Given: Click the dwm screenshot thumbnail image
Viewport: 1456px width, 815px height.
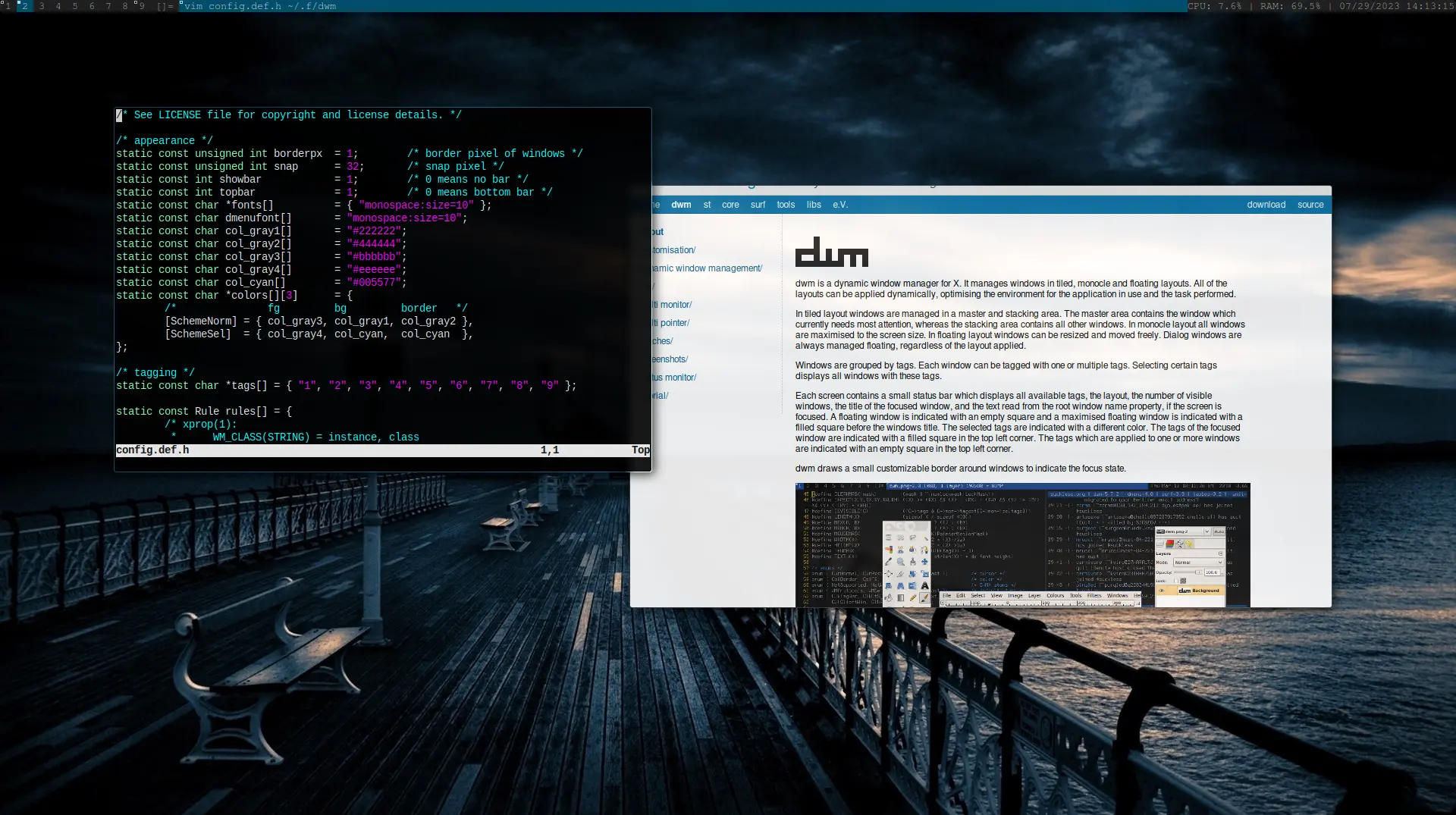Looking at the screenshot, I should point(1022,544).
